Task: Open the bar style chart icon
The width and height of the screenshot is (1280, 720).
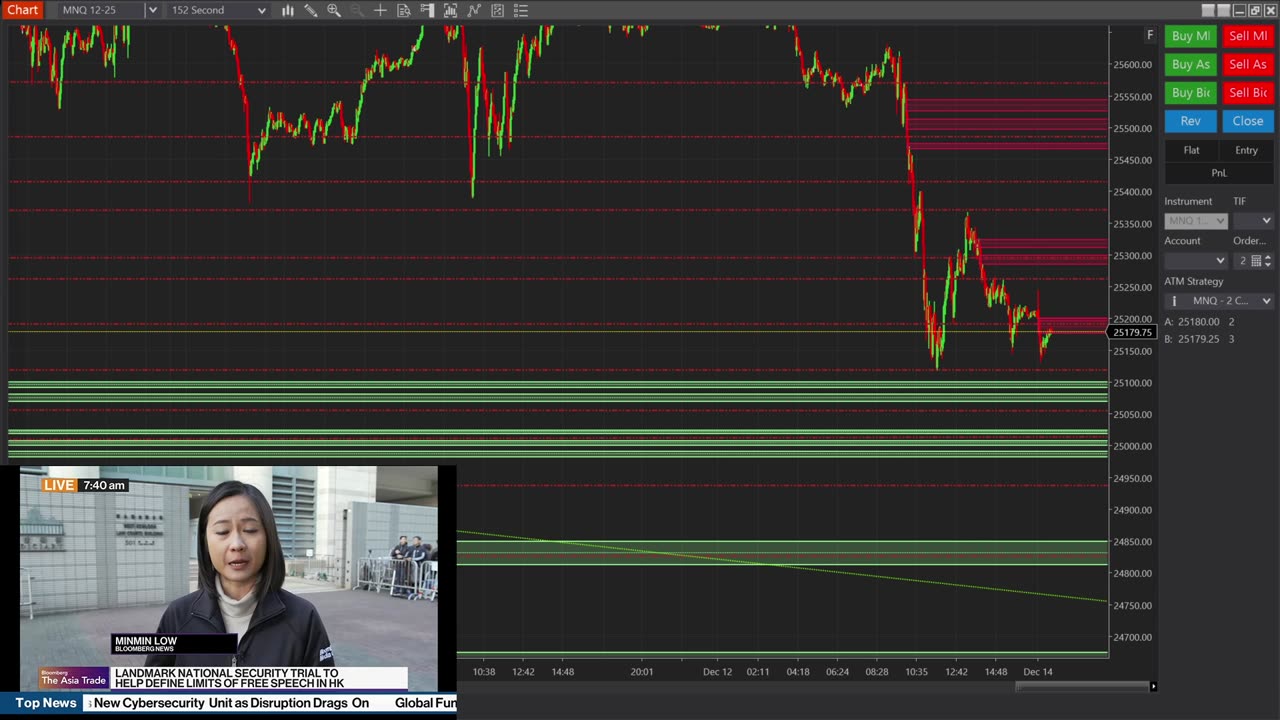Action: [x=288, y=10]
